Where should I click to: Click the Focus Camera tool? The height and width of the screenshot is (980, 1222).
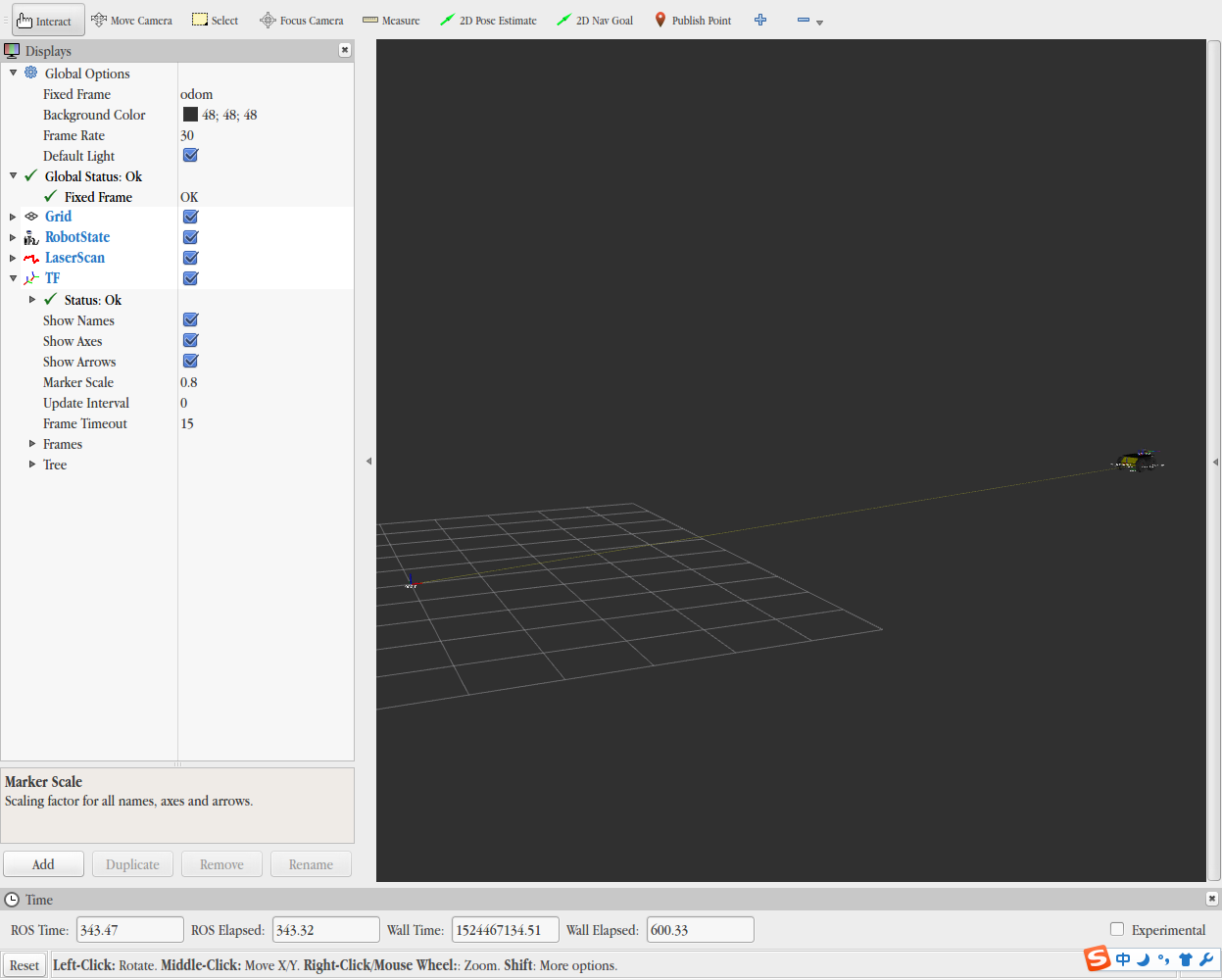coord(302,21)
